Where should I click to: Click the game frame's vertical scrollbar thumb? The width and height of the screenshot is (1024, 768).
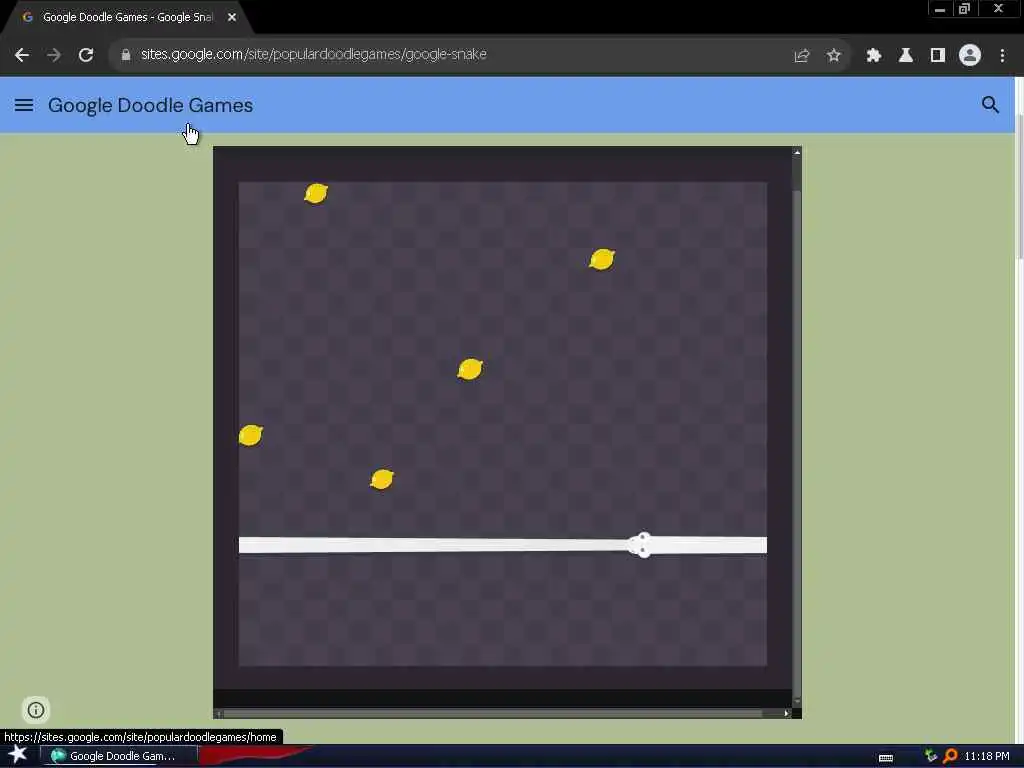(x=797, y=444)
